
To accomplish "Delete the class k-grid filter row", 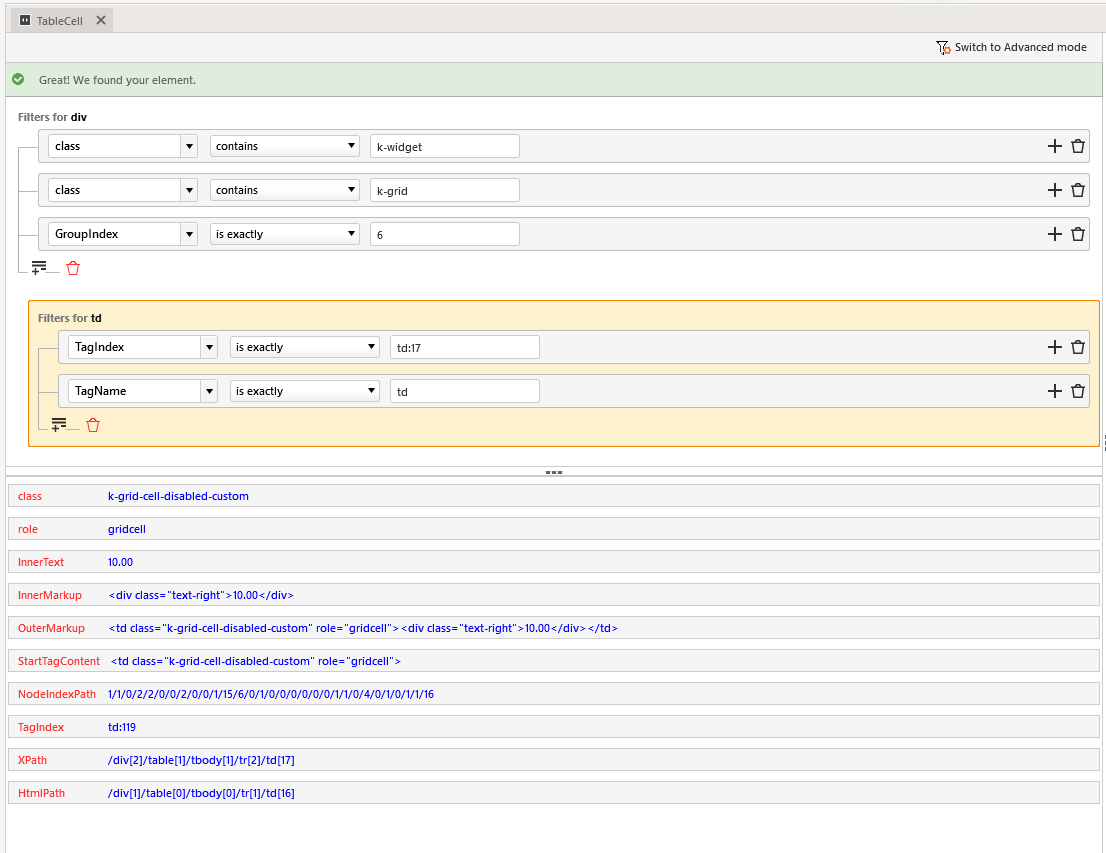I will point(1078,190).
